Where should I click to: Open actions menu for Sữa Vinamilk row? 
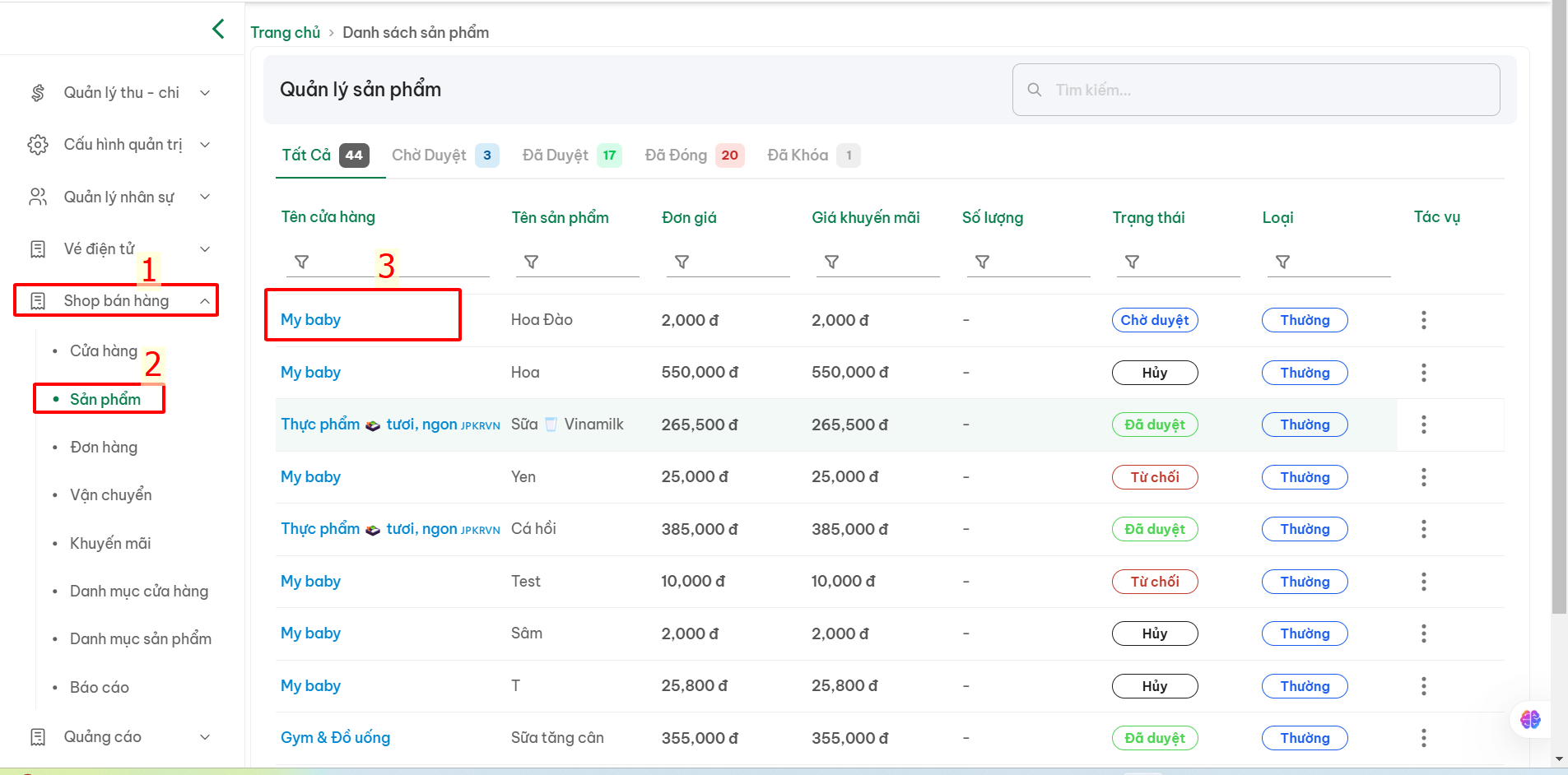(x=1424, y=425)
